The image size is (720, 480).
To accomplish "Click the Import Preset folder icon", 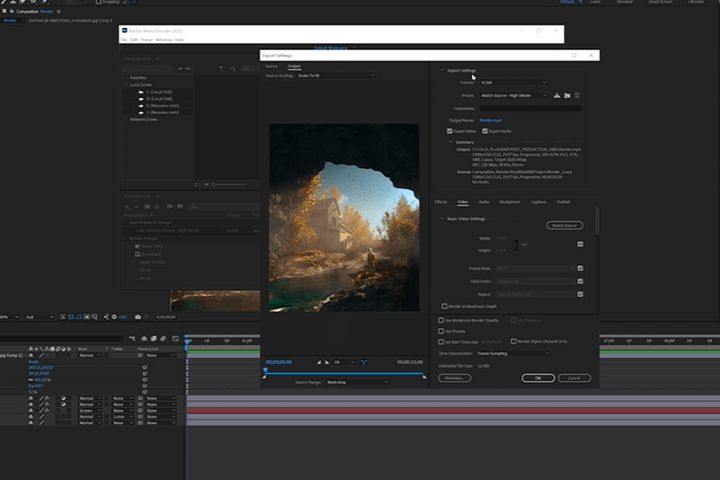I will 567,96.
